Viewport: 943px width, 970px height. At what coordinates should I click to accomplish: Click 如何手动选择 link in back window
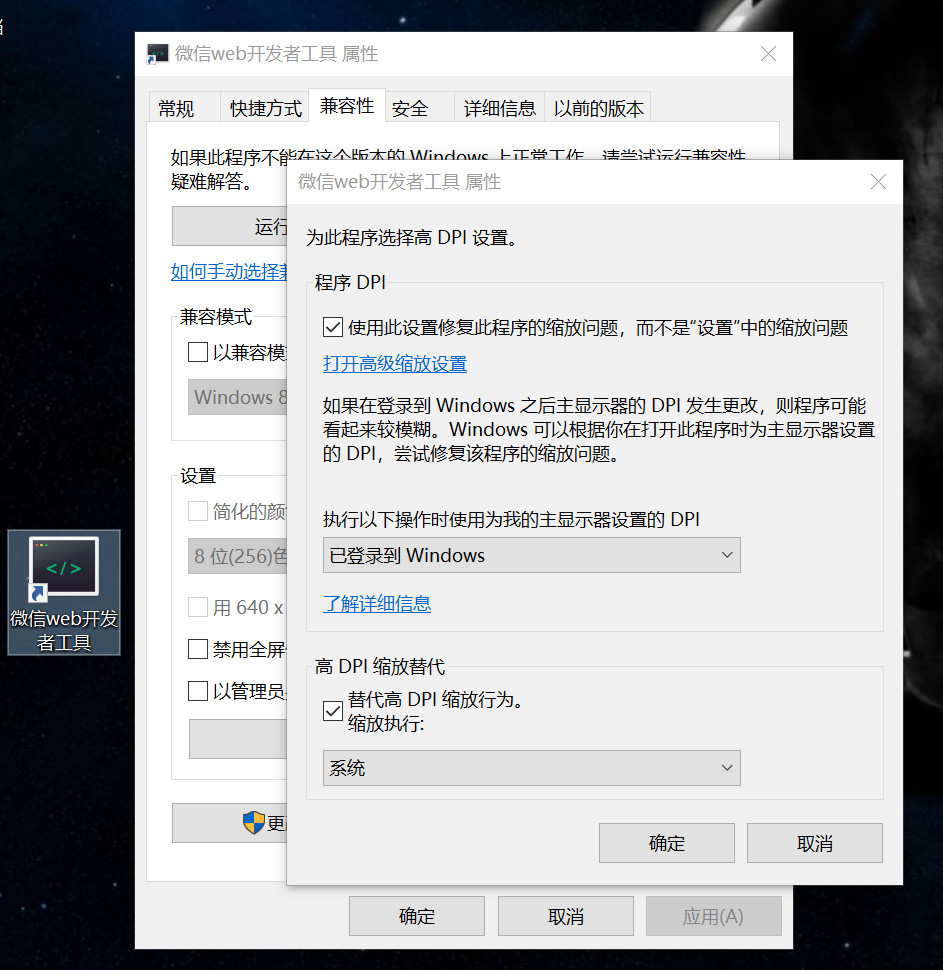[x=229, y=272]
